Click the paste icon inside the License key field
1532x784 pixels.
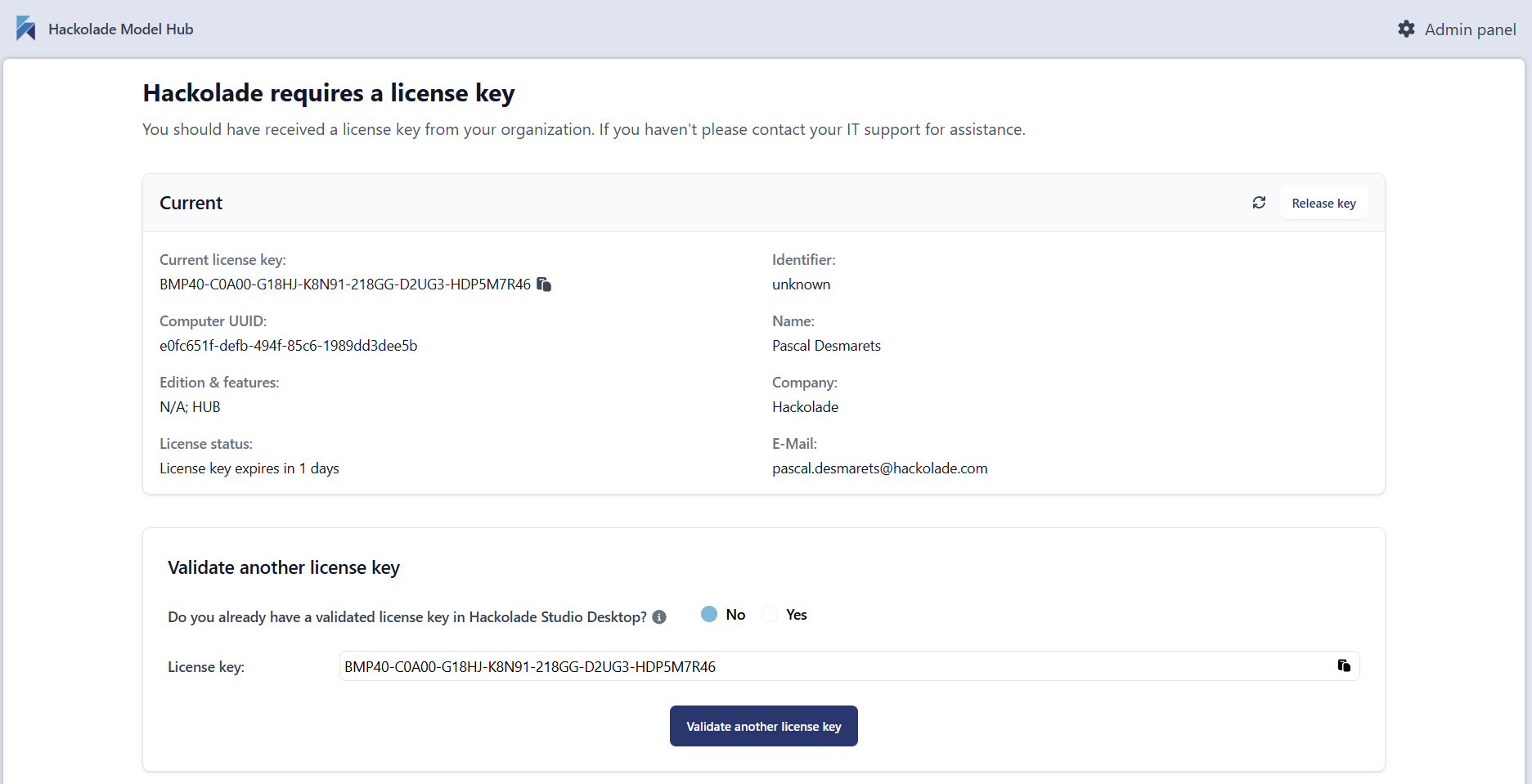(x=1343, y=665)
